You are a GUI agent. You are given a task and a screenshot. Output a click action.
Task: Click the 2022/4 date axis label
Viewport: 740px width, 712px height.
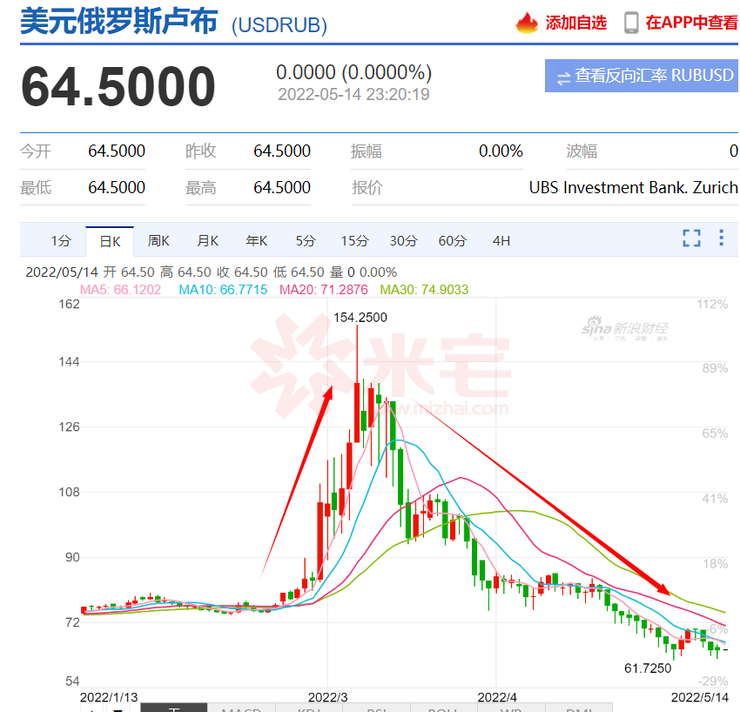pyautogui.click(x=497, y=697)
